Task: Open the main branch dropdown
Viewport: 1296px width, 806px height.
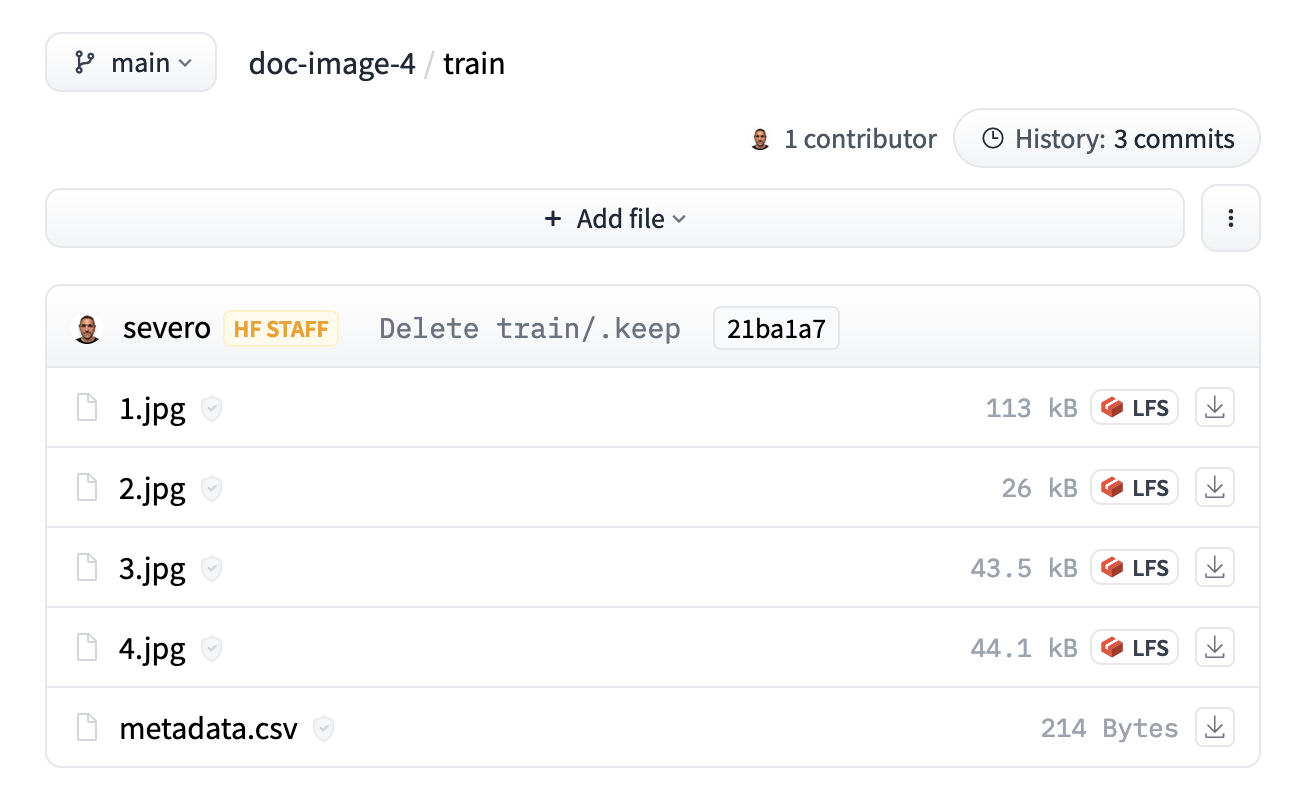Action: [x=131, y=63]
